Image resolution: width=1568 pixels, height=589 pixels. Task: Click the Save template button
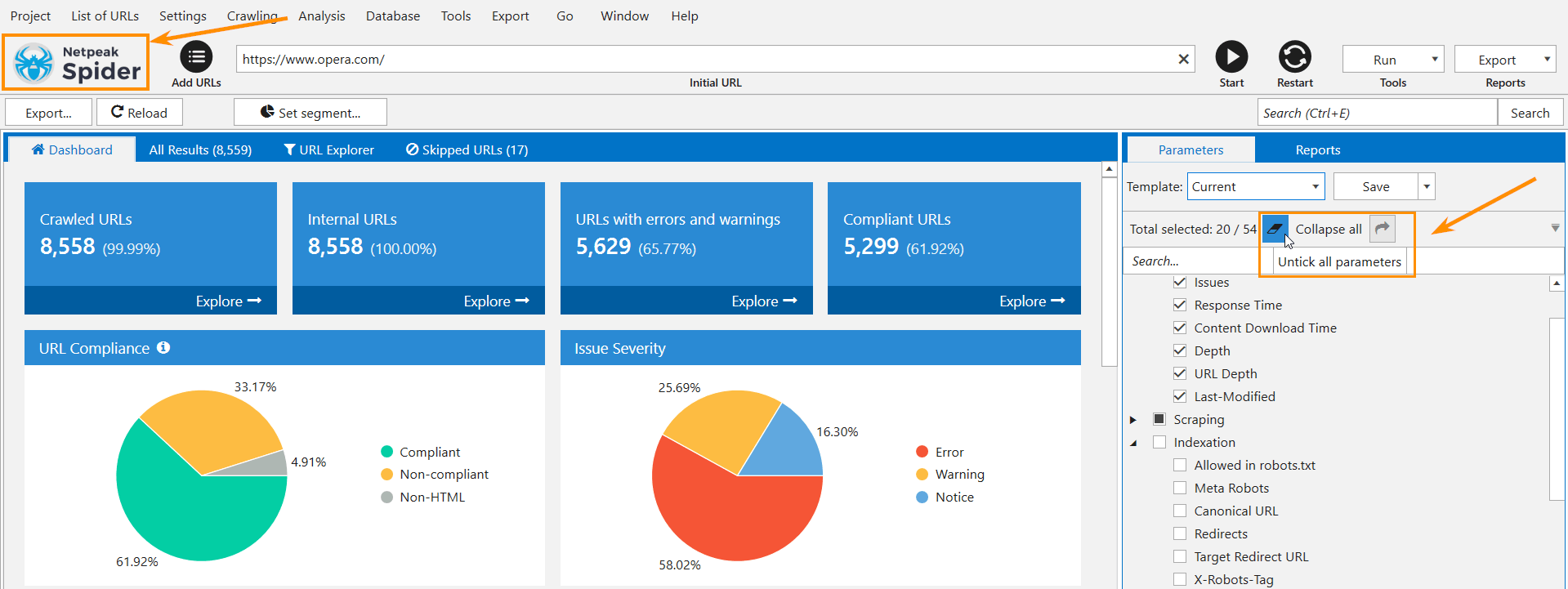click(1376, 186)
